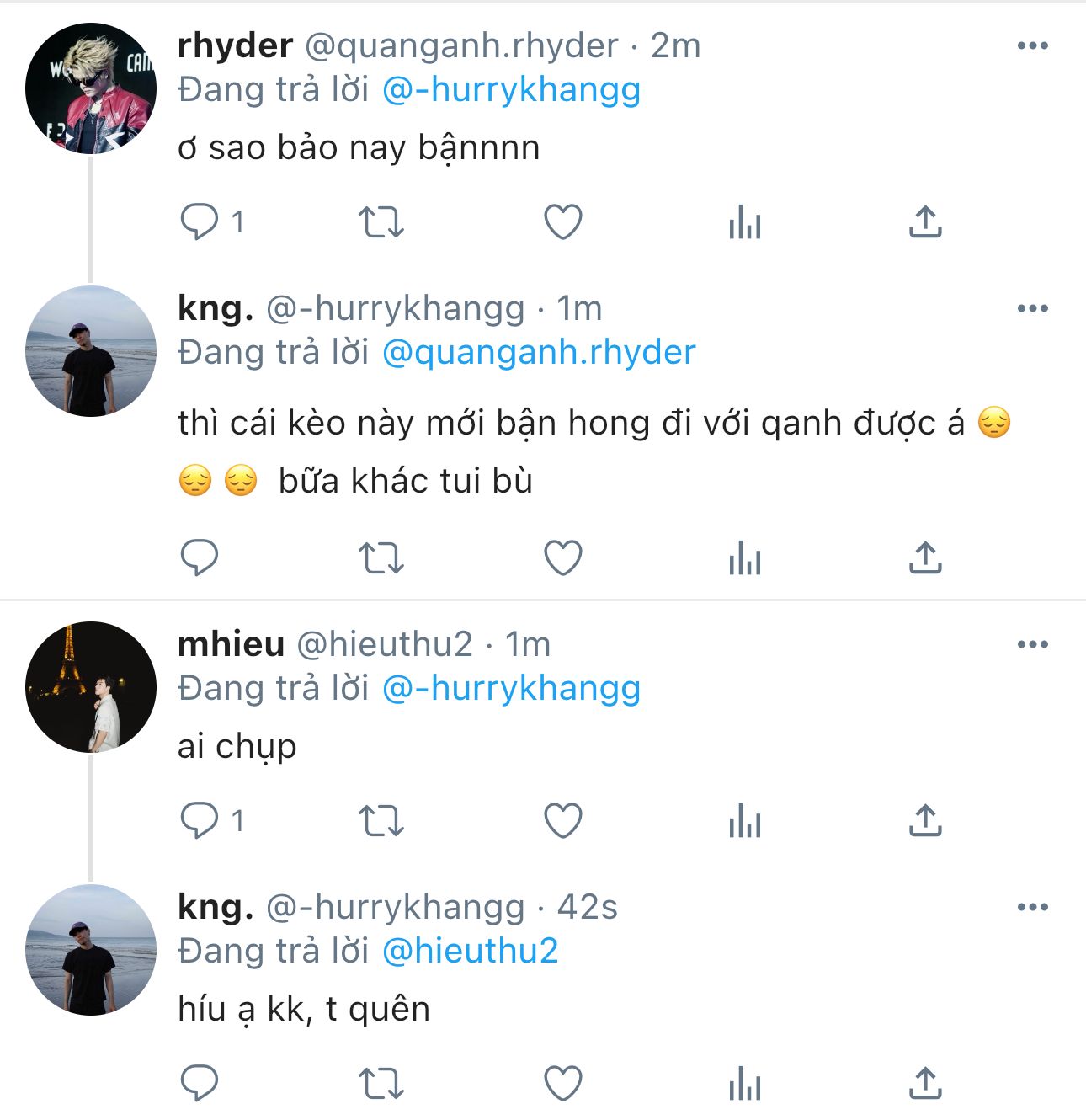Open rhyder's profile picture
The image size is (1086, 1120).
click(x=91, y=88)
